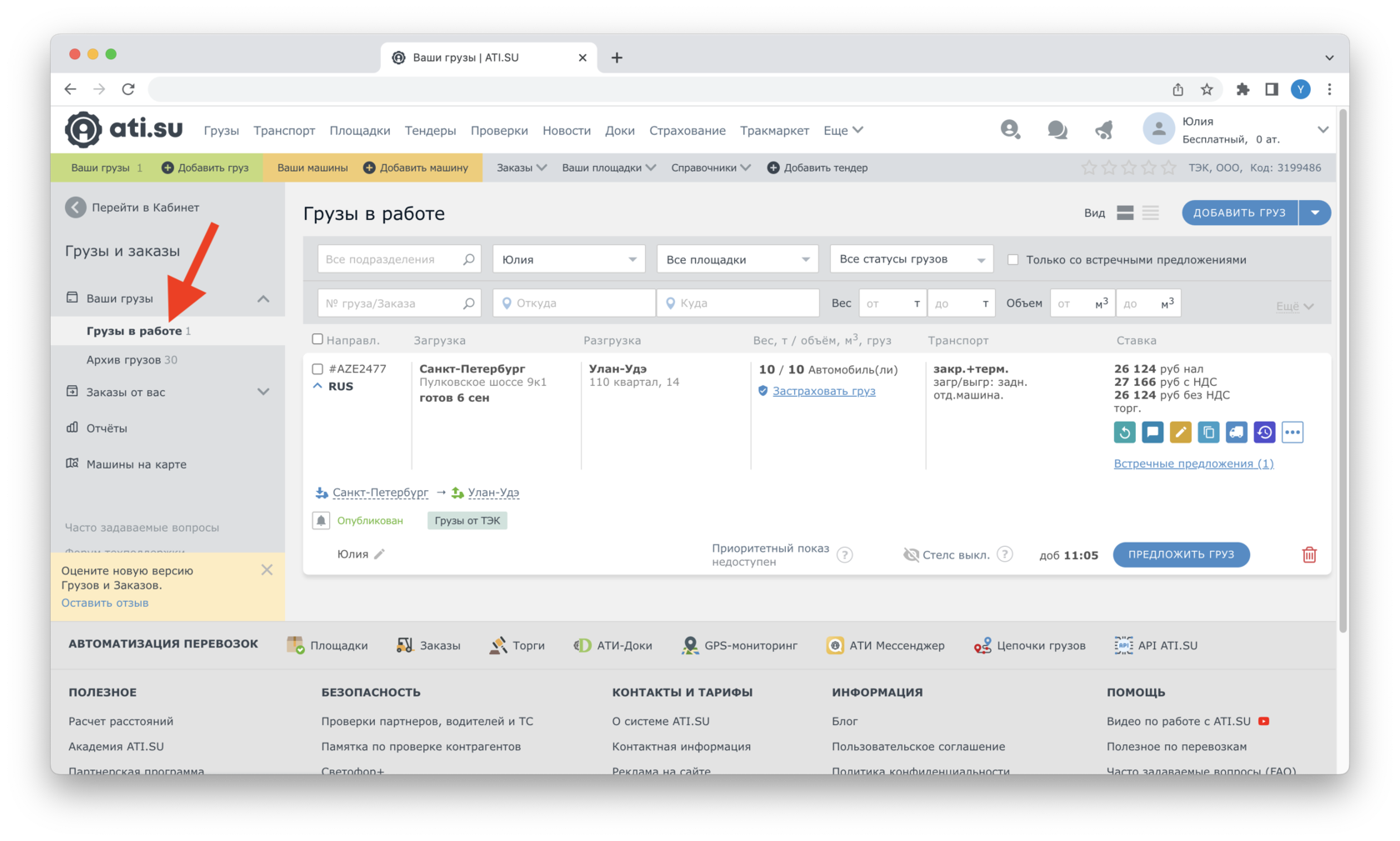Image resolution: width=1400 pixels, height=841 pixels.
Task: Toggle the select-all checkbox by Направл.
Action: 317,339
